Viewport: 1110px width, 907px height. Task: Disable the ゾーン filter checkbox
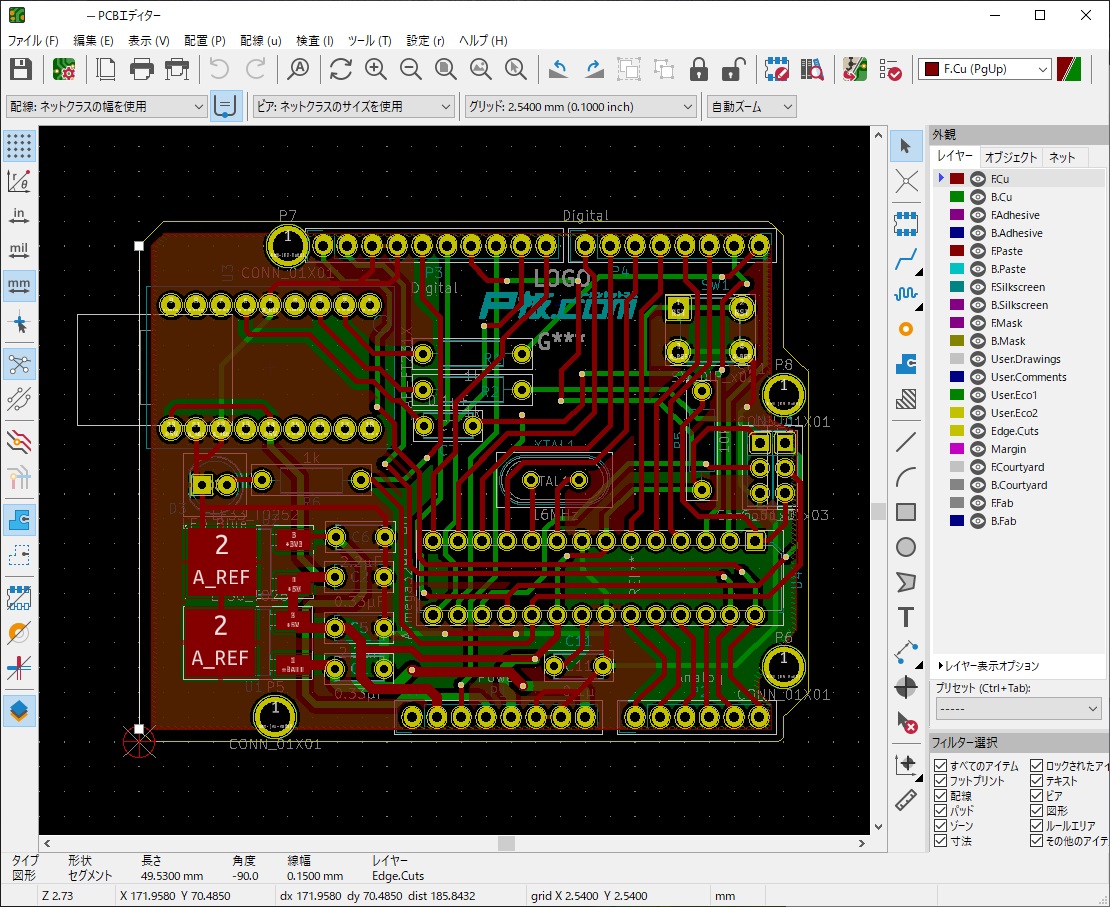(x=938, y=826)
